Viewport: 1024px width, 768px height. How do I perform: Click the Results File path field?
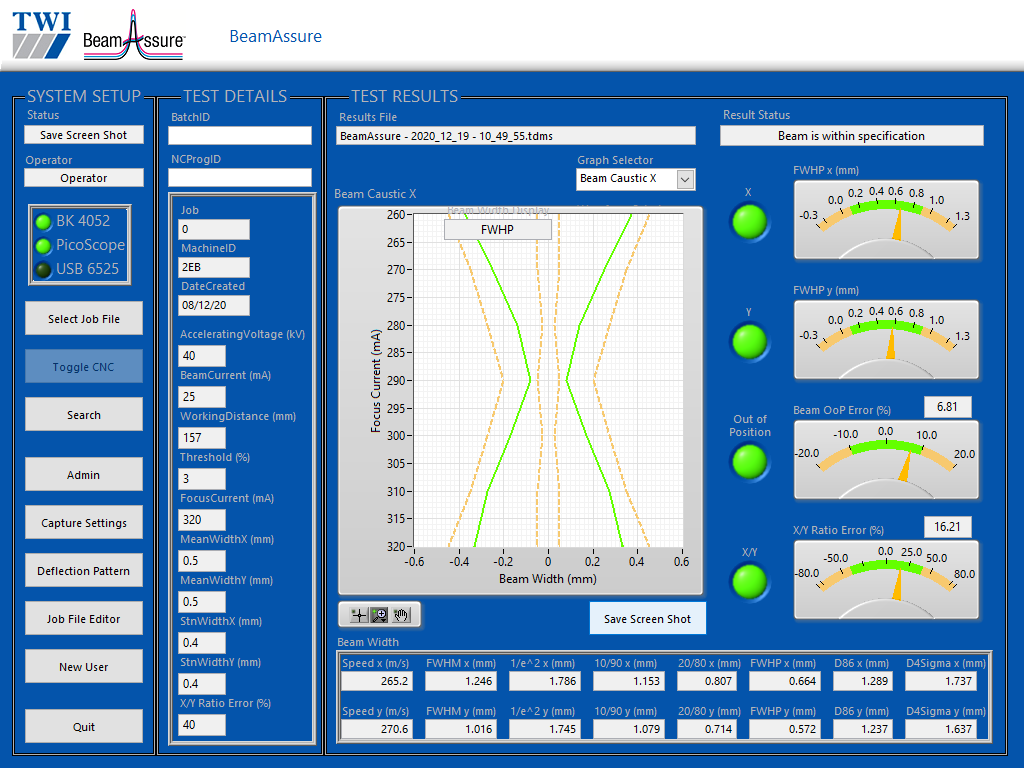(x=516, y=136)
